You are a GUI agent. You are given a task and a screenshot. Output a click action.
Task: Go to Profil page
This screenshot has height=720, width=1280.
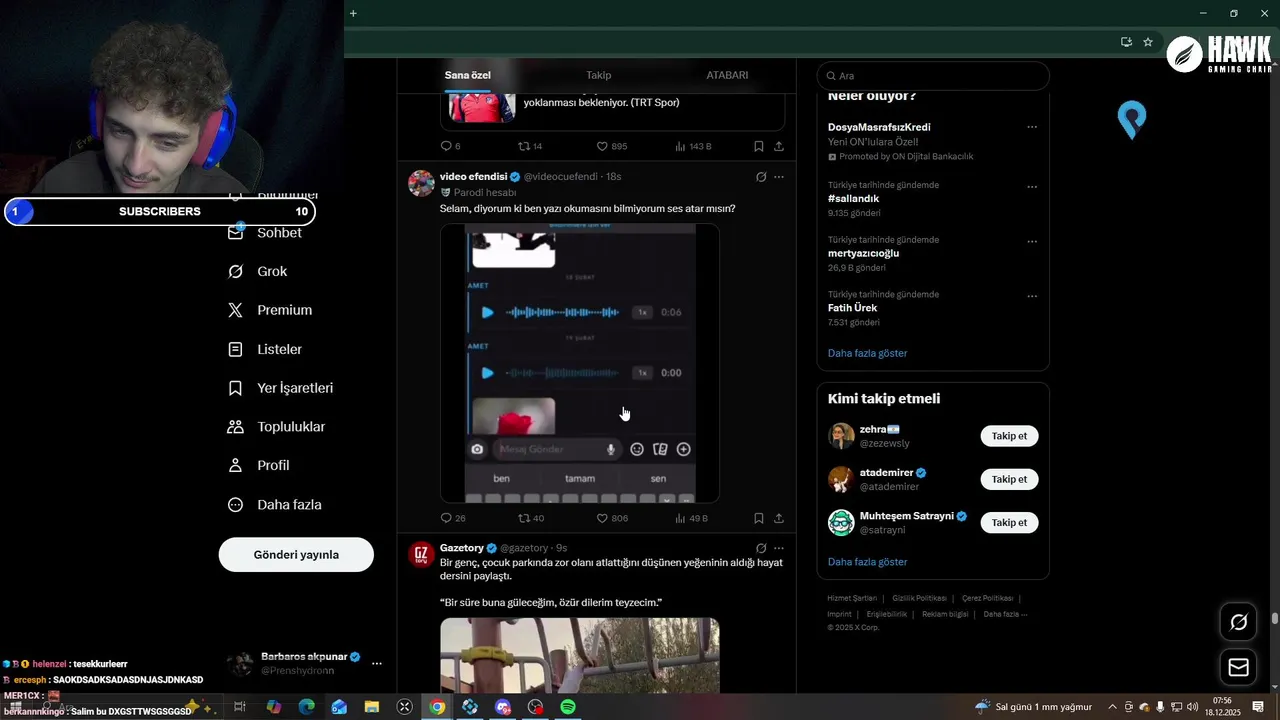[x=259, y=465]
